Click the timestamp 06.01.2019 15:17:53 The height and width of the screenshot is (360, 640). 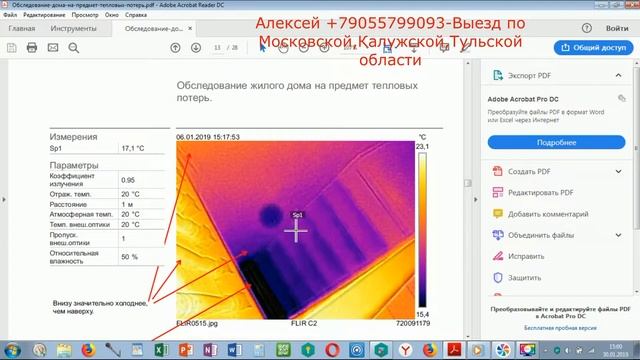pyautogui.click(x=208, y=137)
